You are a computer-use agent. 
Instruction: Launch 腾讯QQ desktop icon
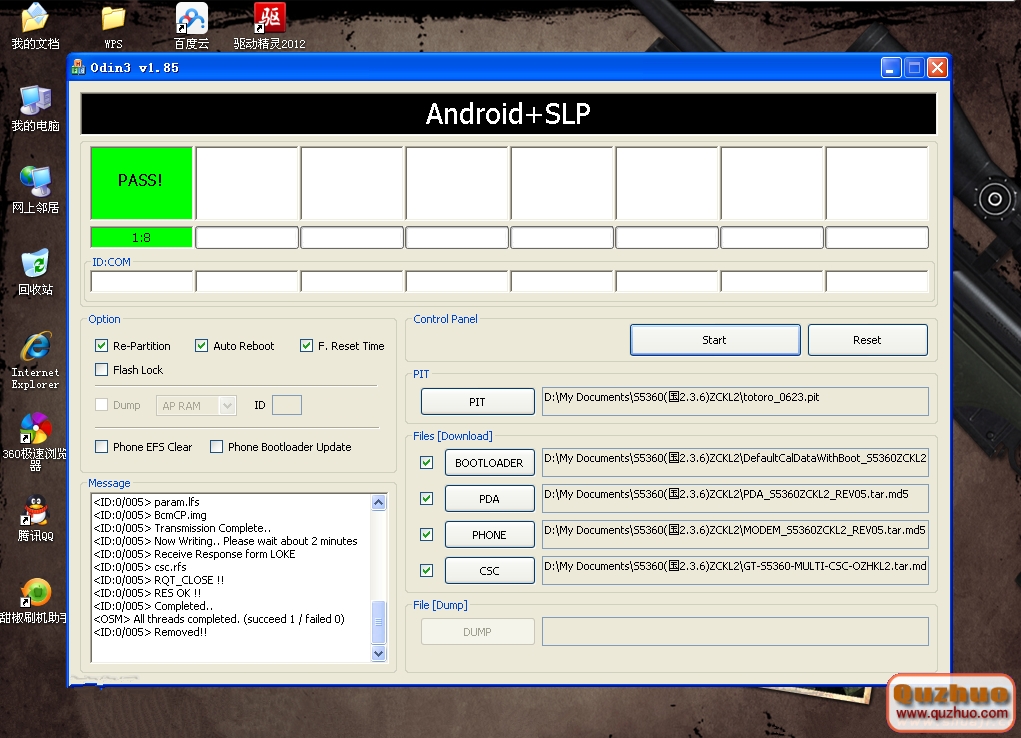click(x=35, y=512)
